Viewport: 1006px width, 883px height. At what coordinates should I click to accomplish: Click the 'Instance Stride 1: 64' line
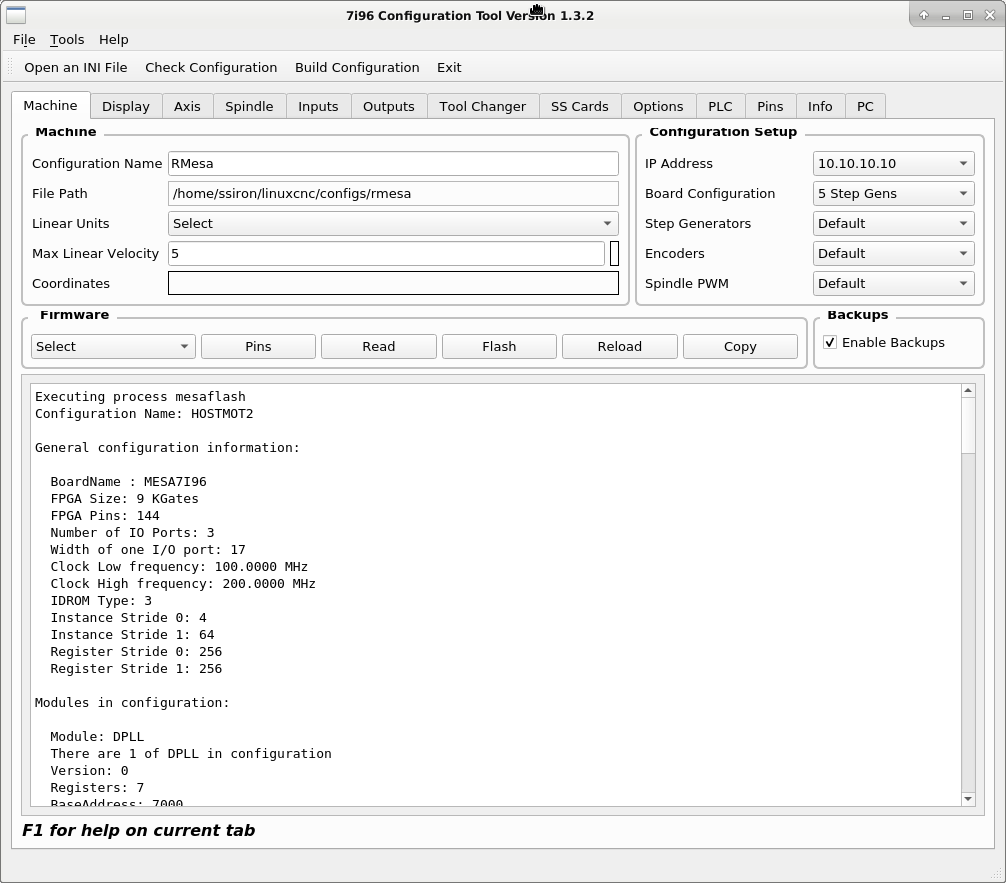coord(132,635)
